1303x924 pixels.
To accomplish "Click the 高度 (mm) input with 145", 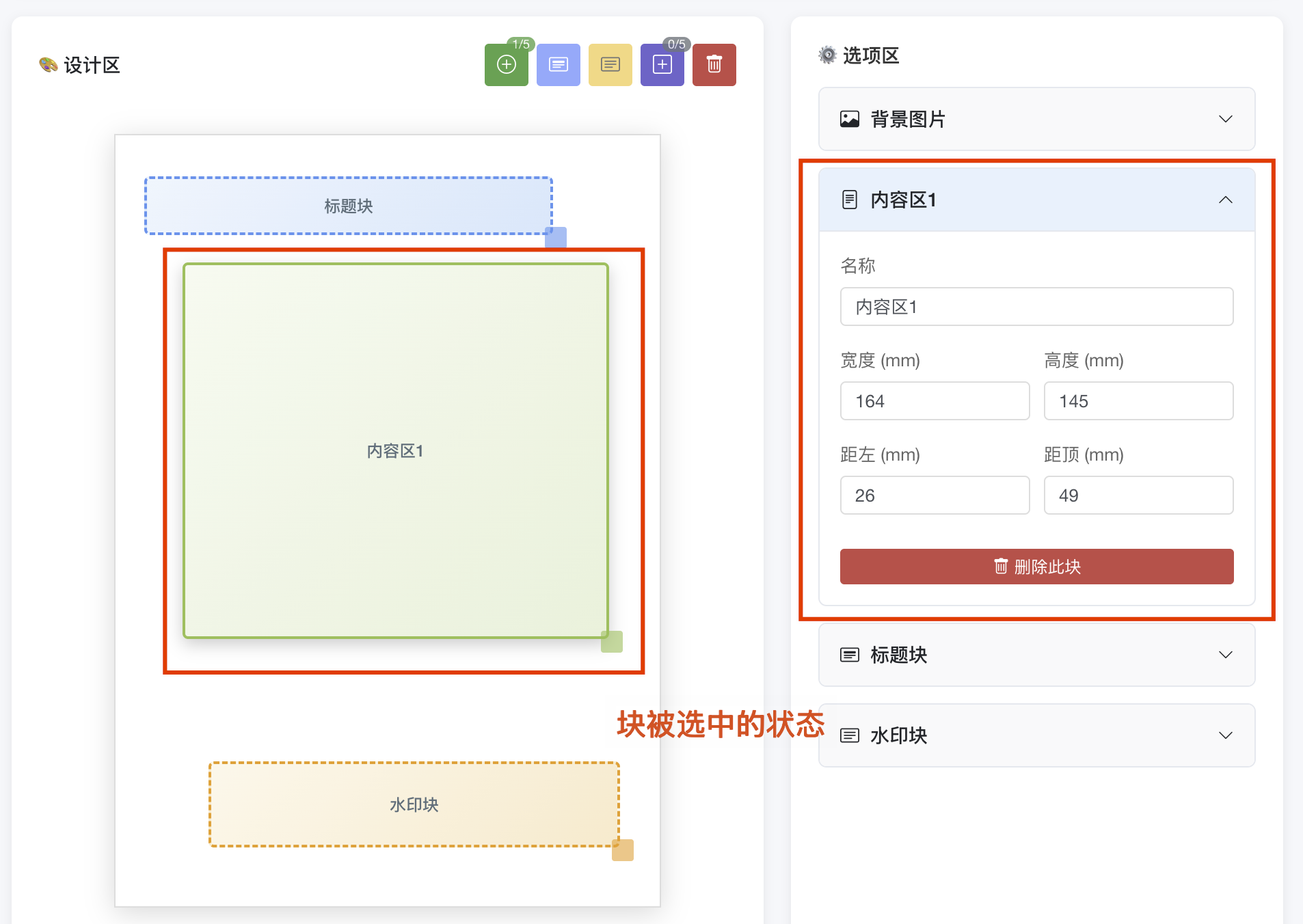I will [1138, 401].
